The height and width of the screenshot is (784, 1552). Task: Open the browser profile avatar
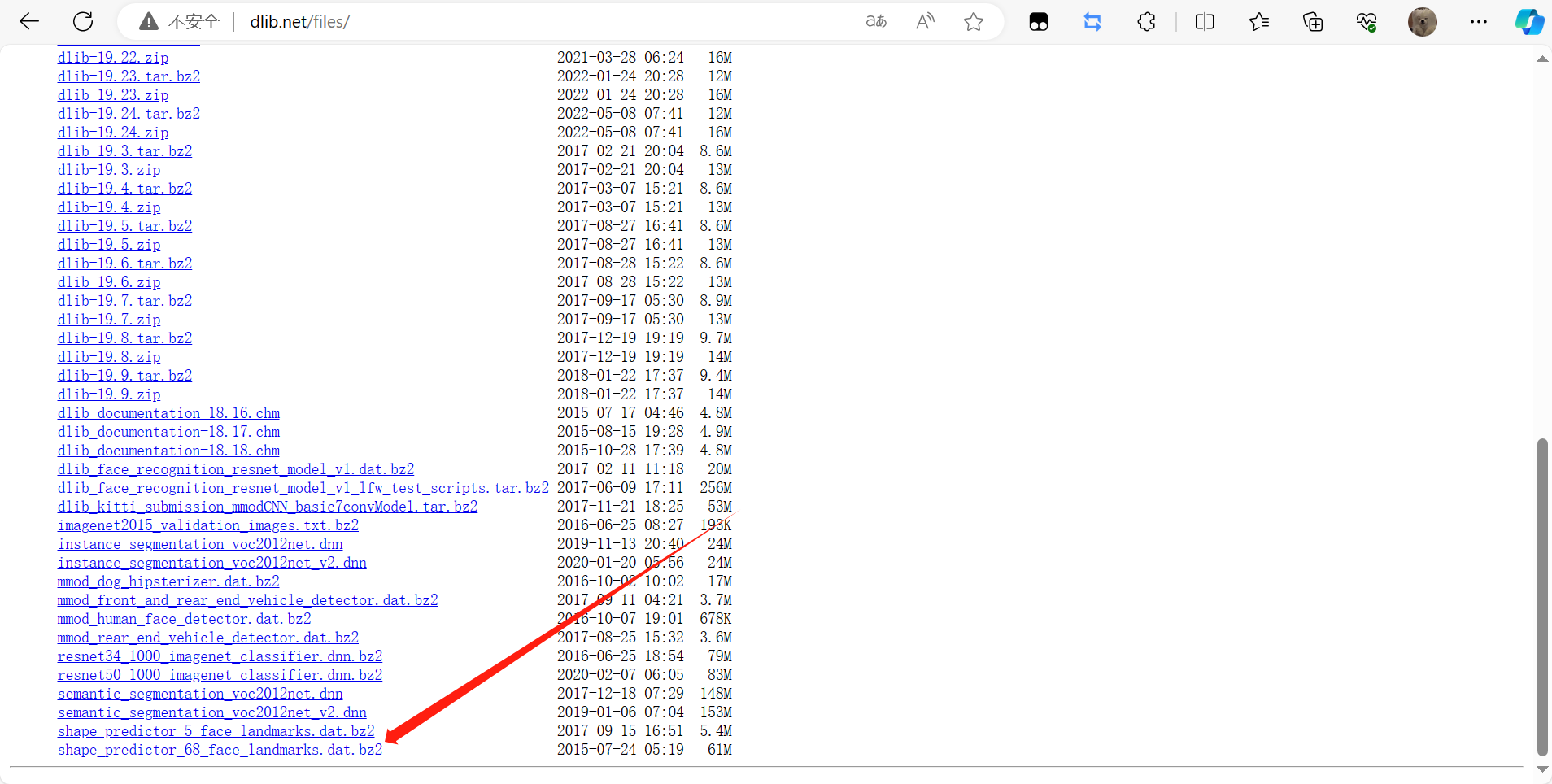[x=1423, y=22]
